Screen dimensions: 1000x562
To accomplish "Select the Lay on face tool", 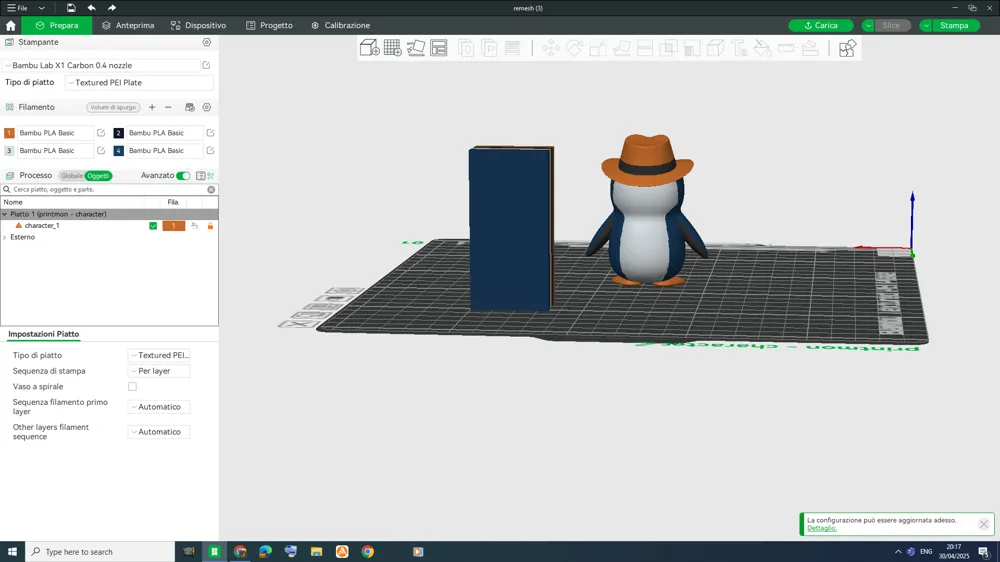I will click(x=621, y=48).
